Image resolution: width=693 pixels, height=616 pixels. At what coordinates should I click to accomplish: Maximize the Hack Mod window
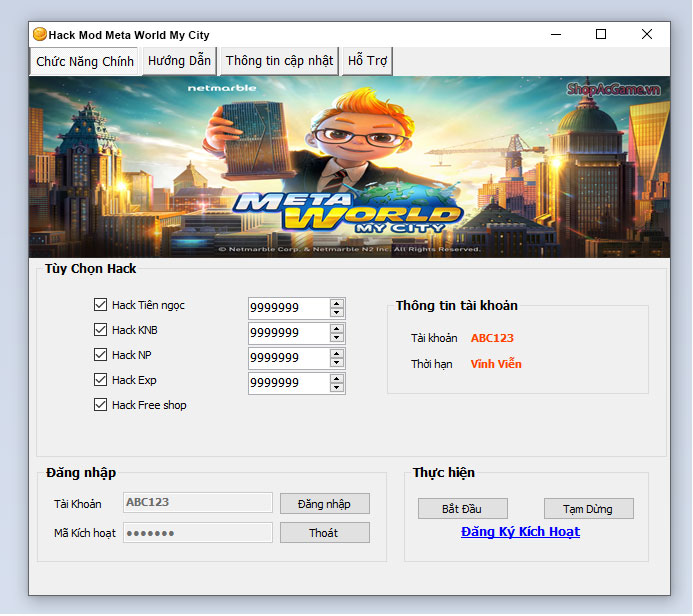click(601, 34)
